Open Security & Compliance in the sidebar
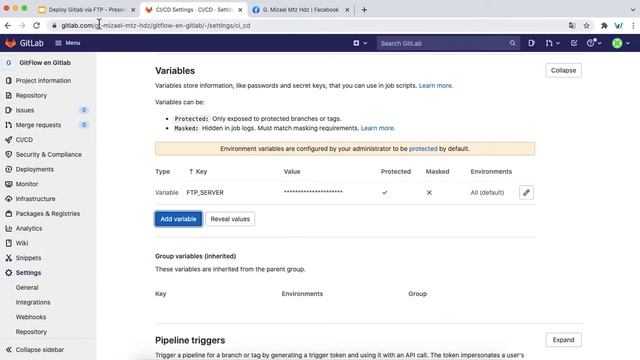Viewport: 640px width, 360px height. [x=49, y=154]
